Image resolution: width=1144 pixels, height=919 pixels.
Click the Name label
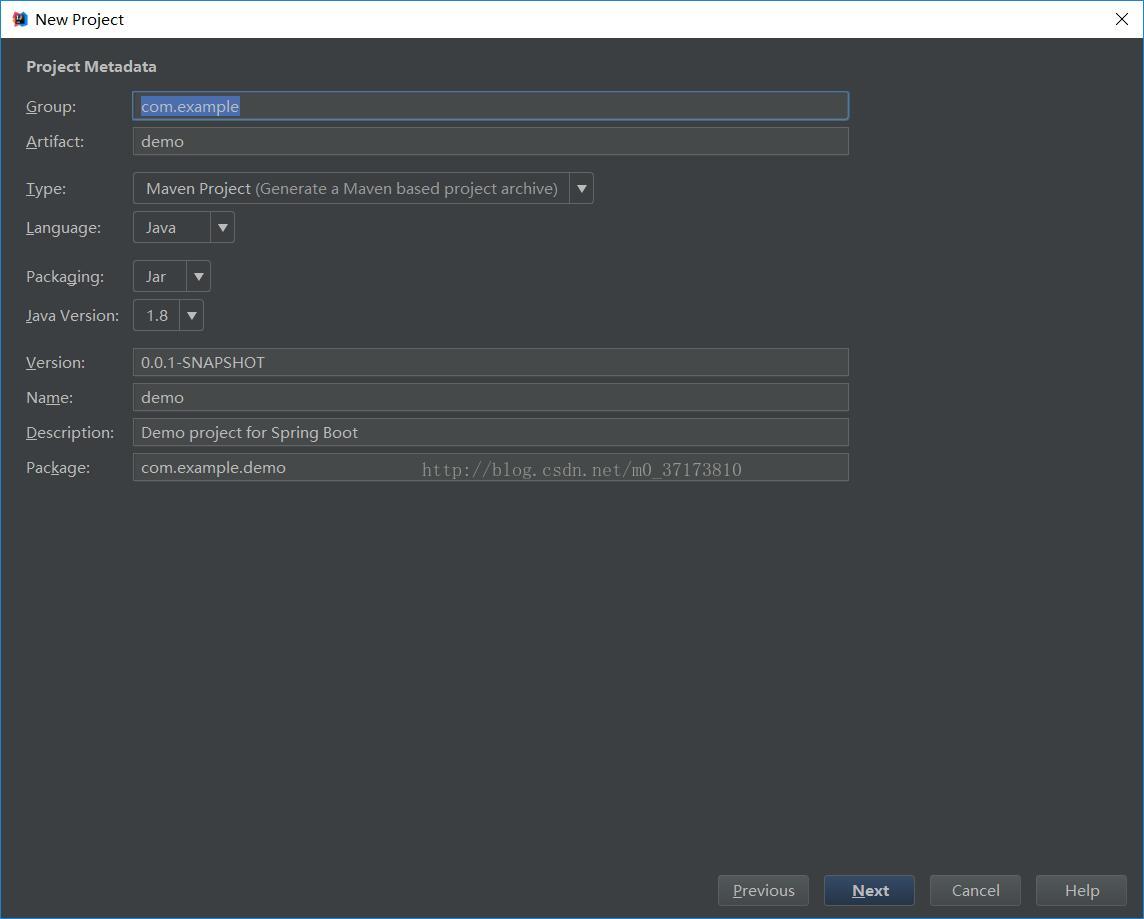pos(50,398)
